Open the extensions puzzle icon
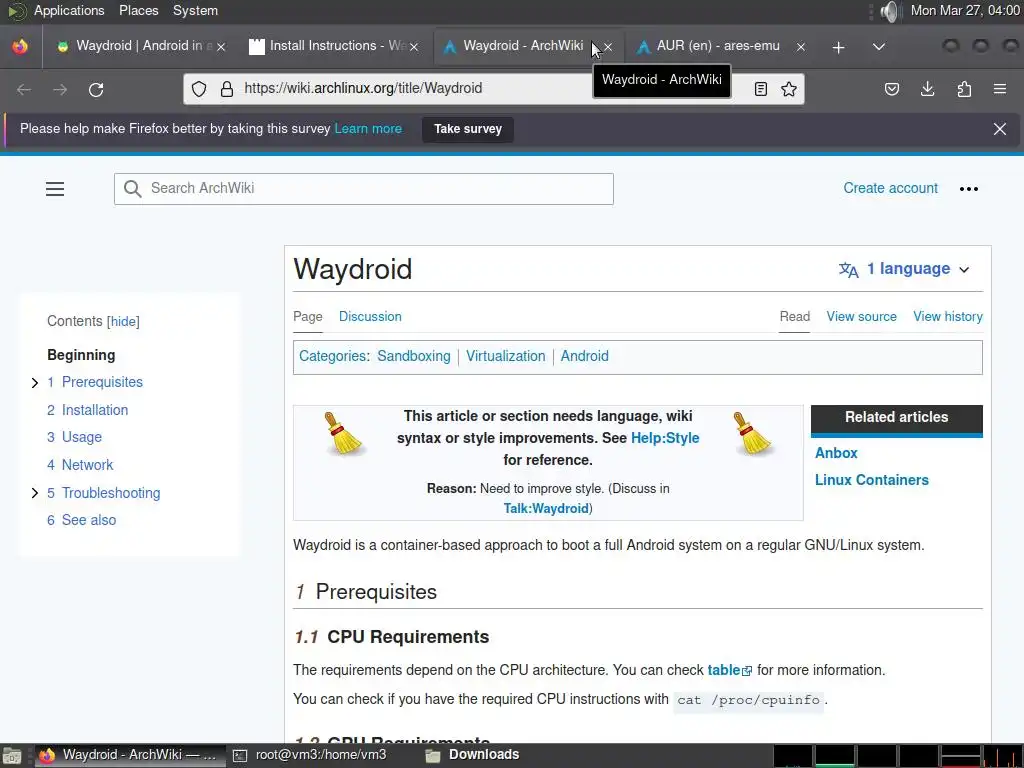 (964, 89)
